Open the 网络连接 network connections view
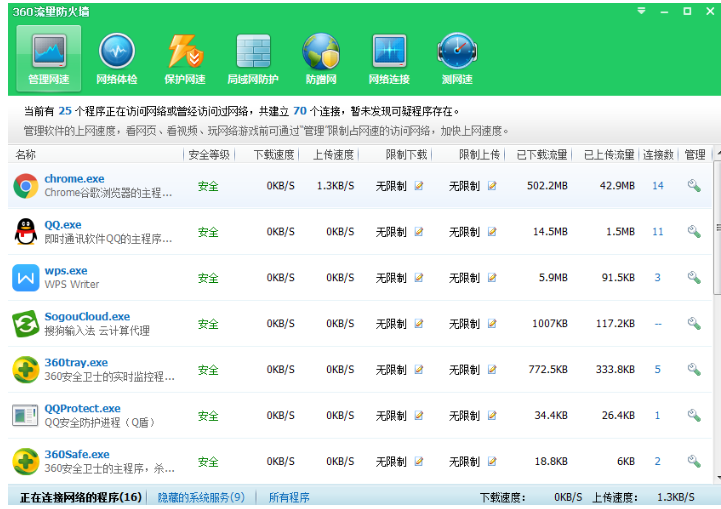 click(389, 58)
